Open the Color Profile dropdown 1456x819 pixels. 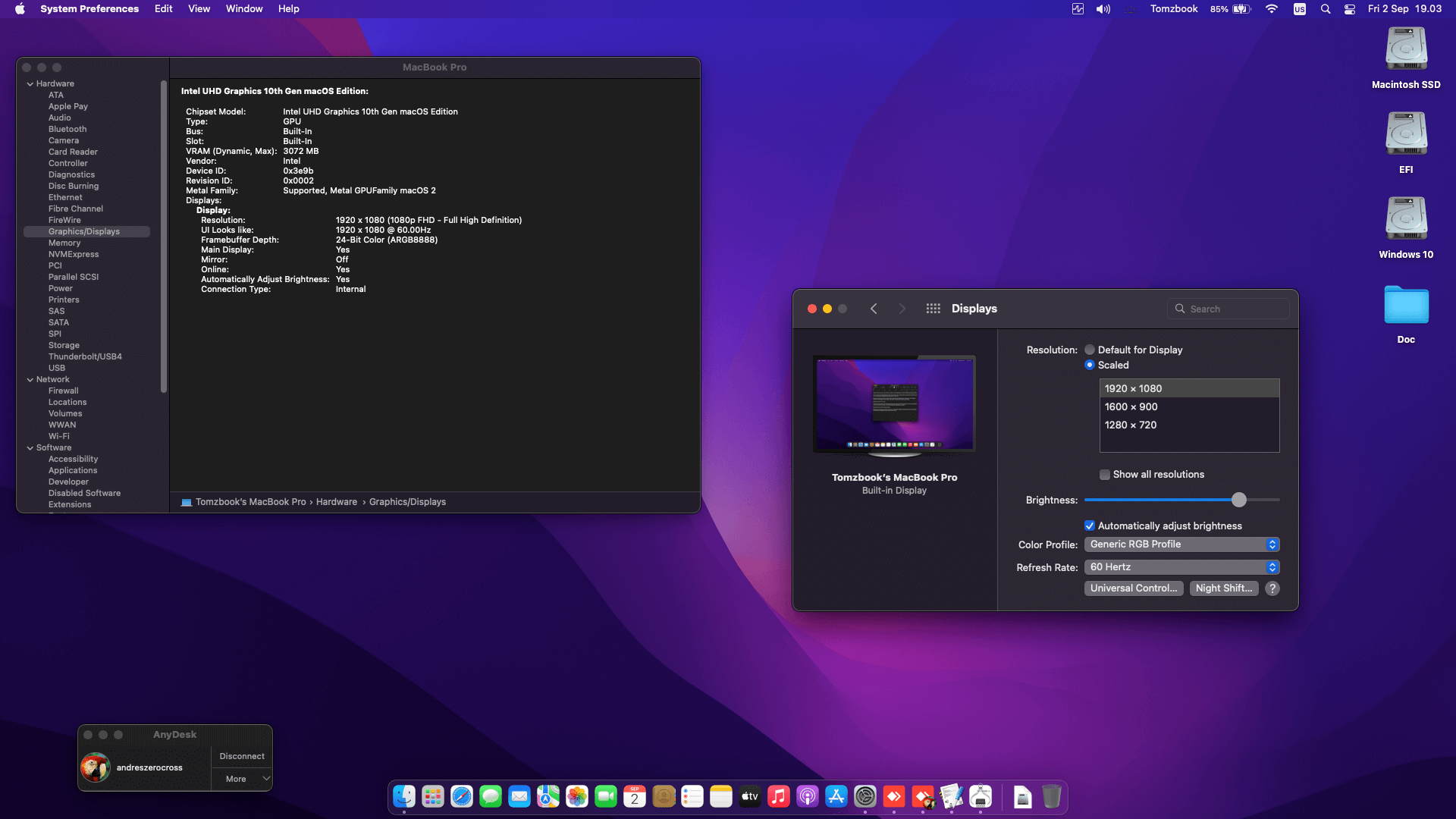(x=1182, y=544)
